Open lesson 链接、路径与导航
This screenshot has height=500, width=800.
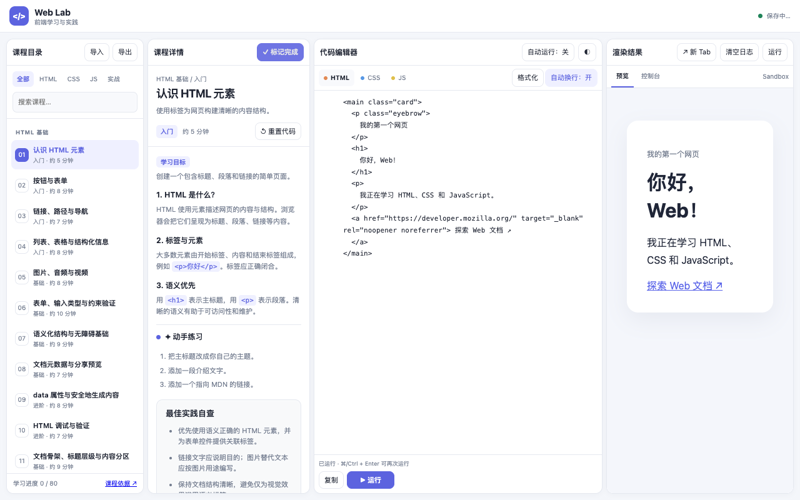pos(75,216)
